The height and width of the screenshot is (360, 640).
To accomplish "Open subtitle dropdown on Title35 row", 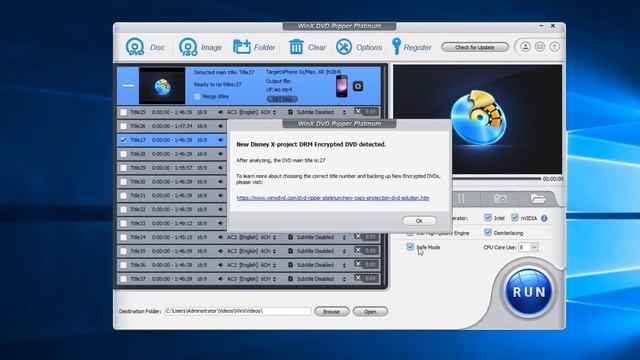I will 344,251.
